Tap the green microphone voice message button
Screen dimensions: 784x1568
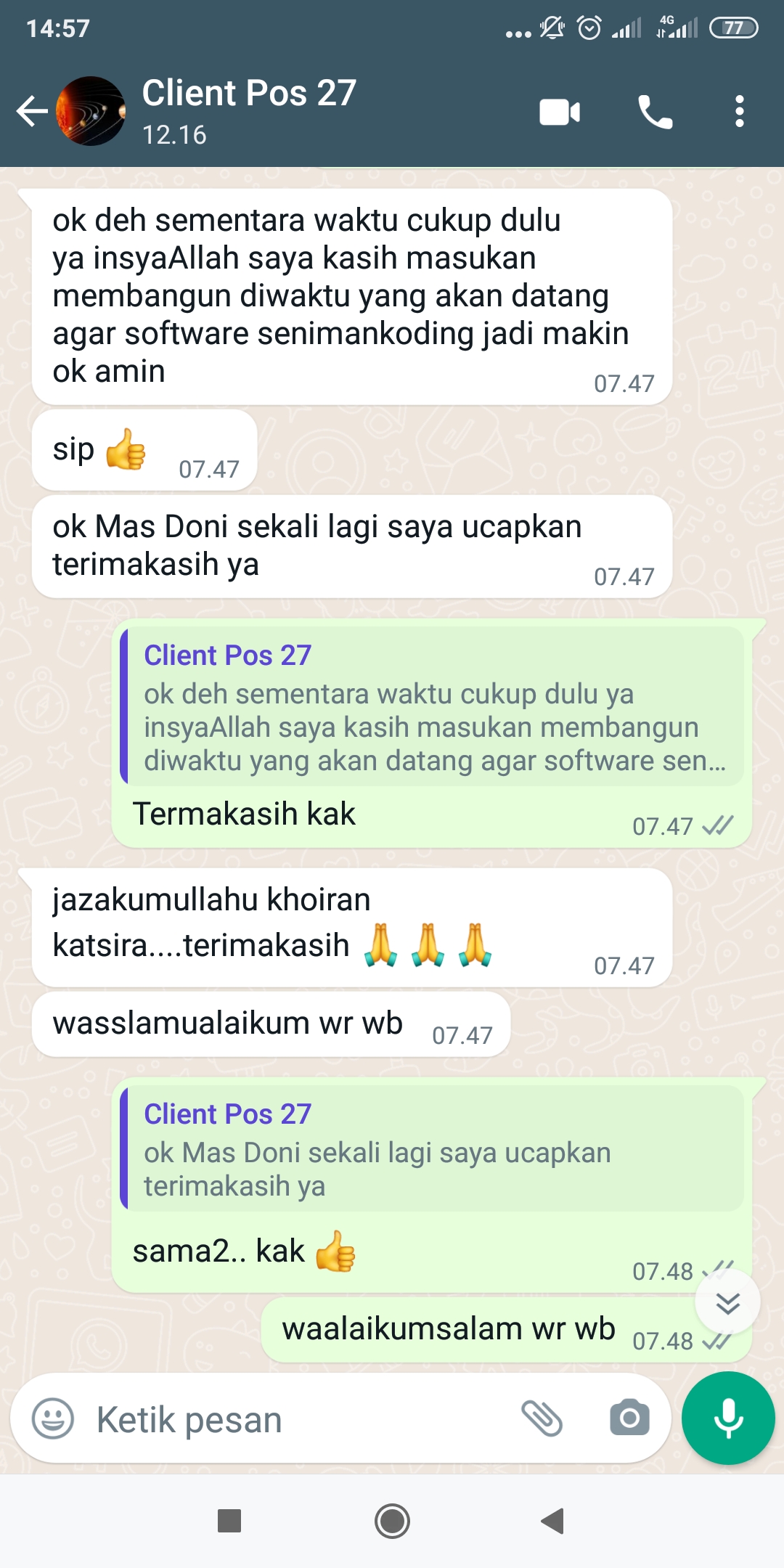pyautogui.click(x=728, y=1418)
